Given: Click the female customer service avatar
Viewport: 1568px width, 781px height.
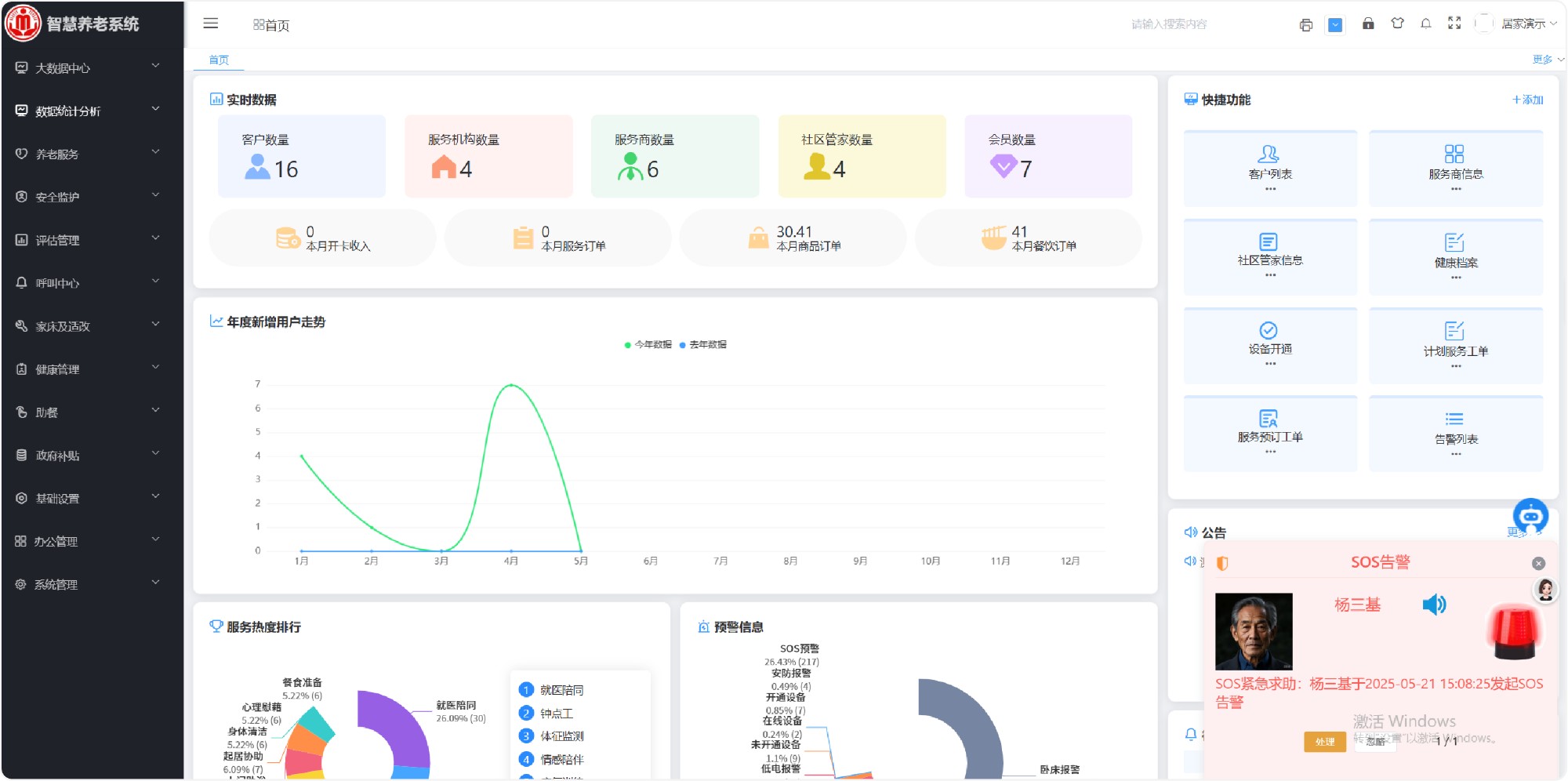Looking at the screenshot, I should (x=1545, y=590).
